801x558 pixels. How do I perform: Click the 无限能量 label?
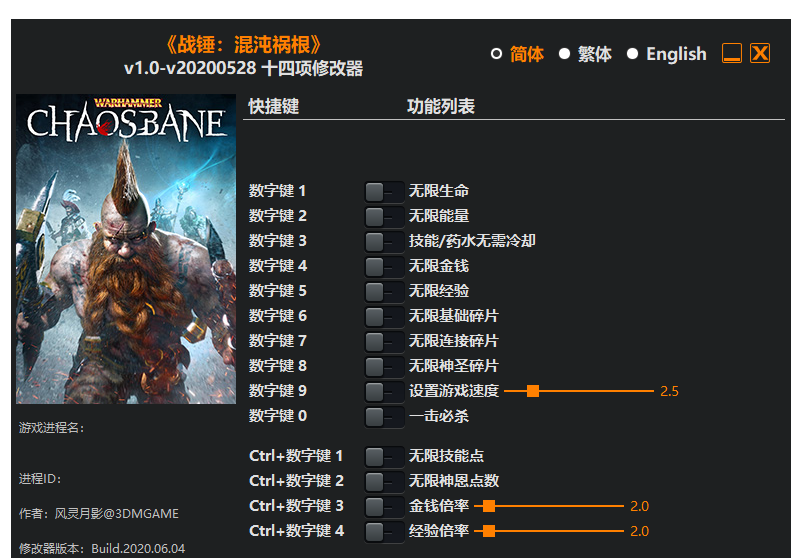coord(439,216)
